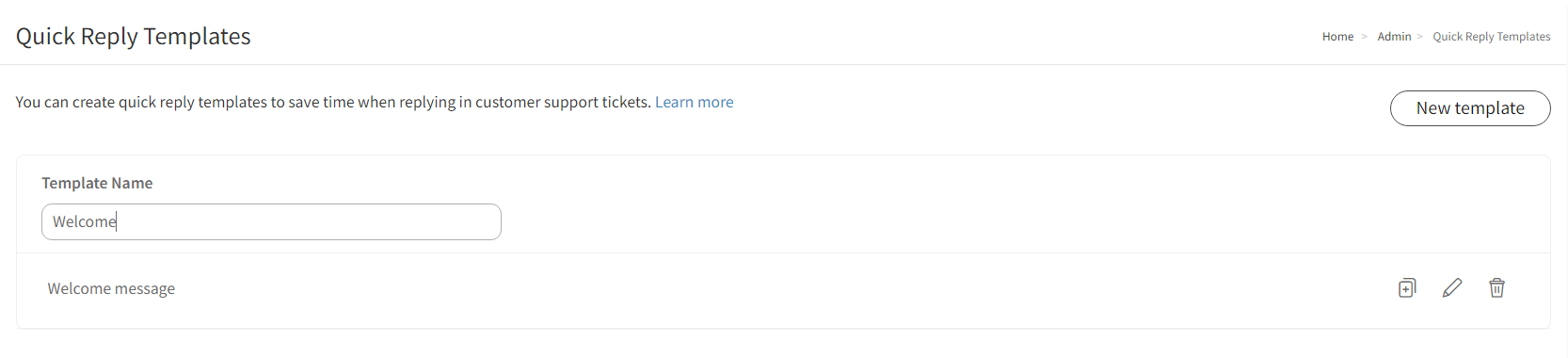Click blank header area beside the page title
The image size is (1568, 358).
(x=783, y=36)
